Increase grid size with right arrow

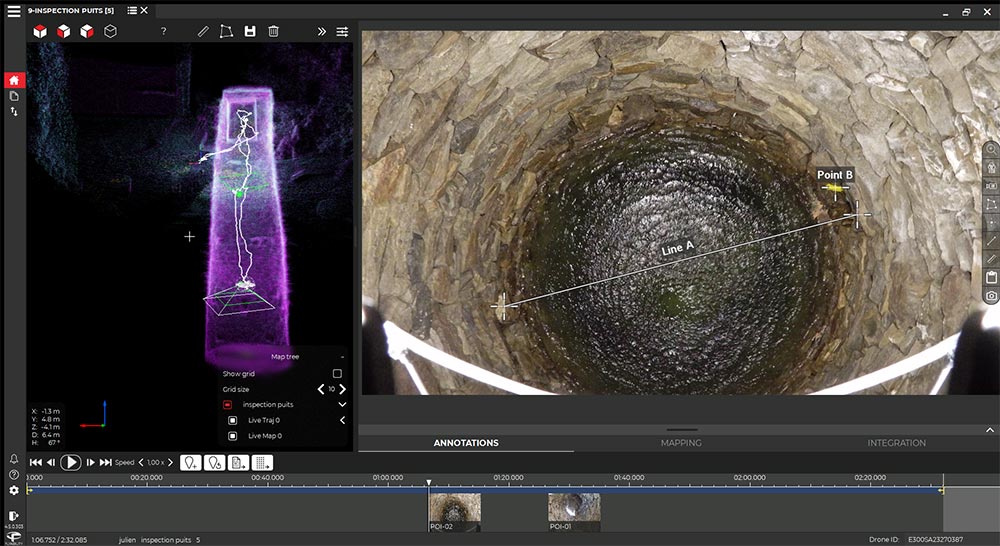pos(343,389)
